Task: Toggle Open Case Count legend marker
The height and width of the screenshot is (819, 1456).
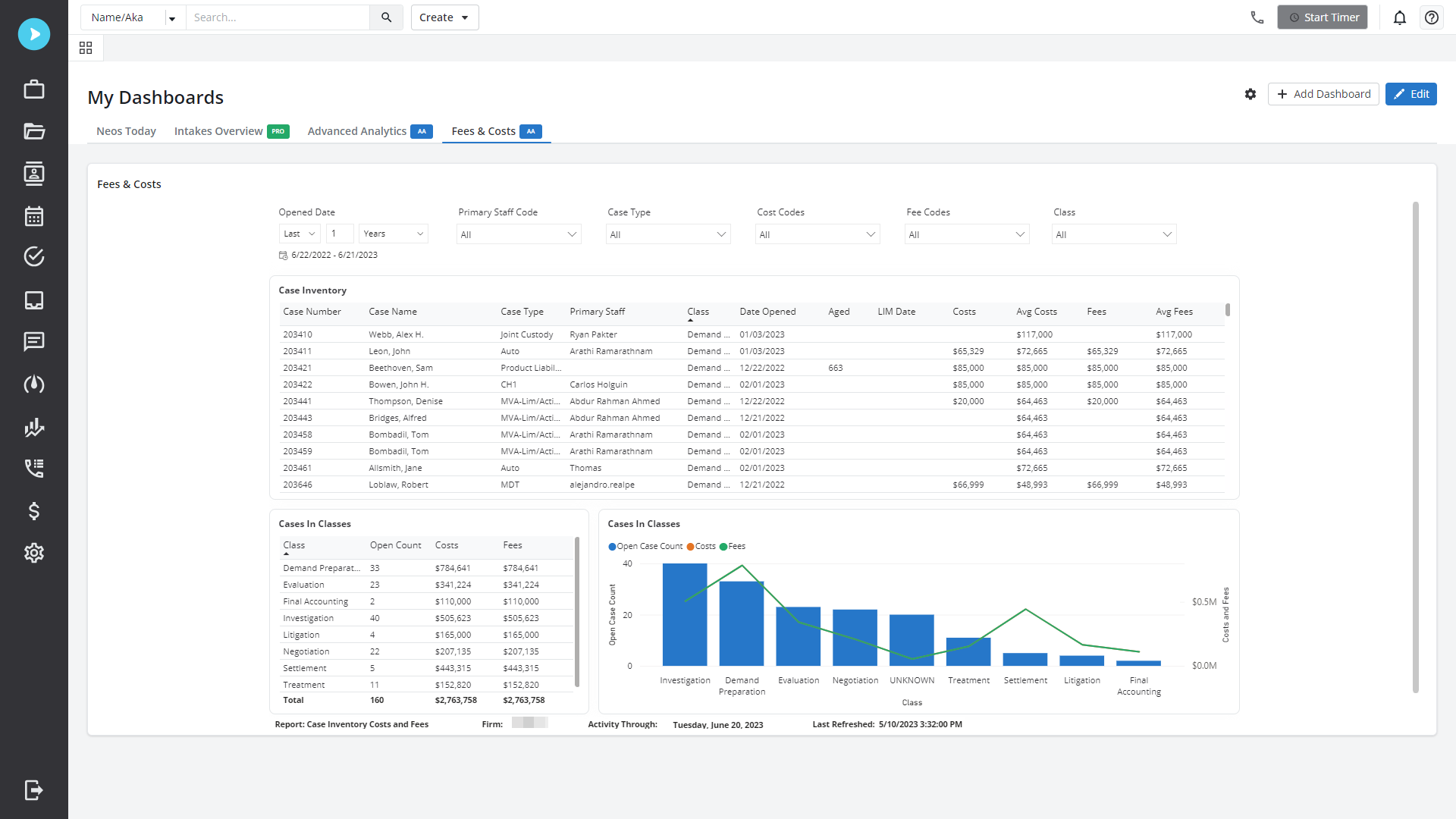Action: click(x=612, y=547)
